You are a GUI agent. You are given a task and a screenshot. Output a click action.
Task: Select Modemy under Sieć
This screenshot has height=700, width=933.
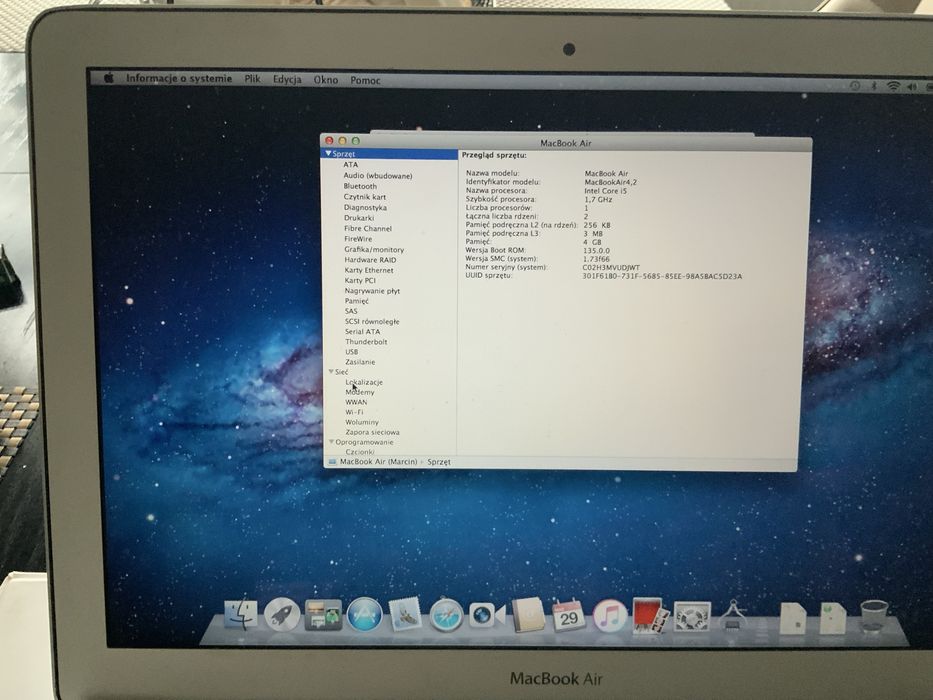pos(359,392)
